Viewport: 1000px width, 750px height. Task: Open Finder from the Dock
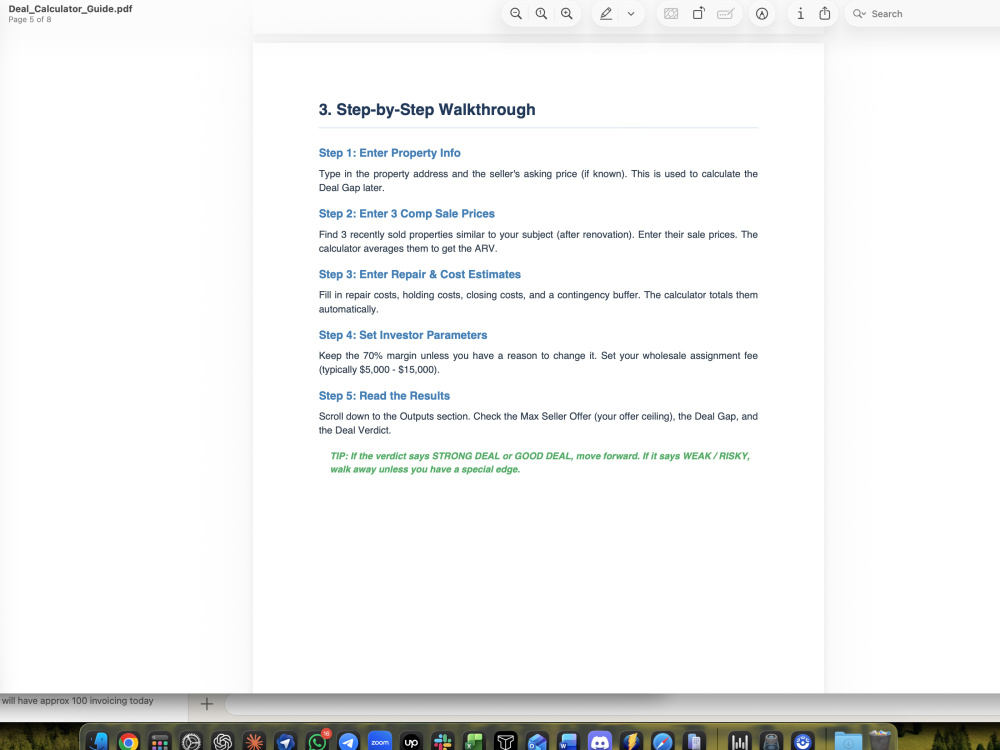coord(98,742)
